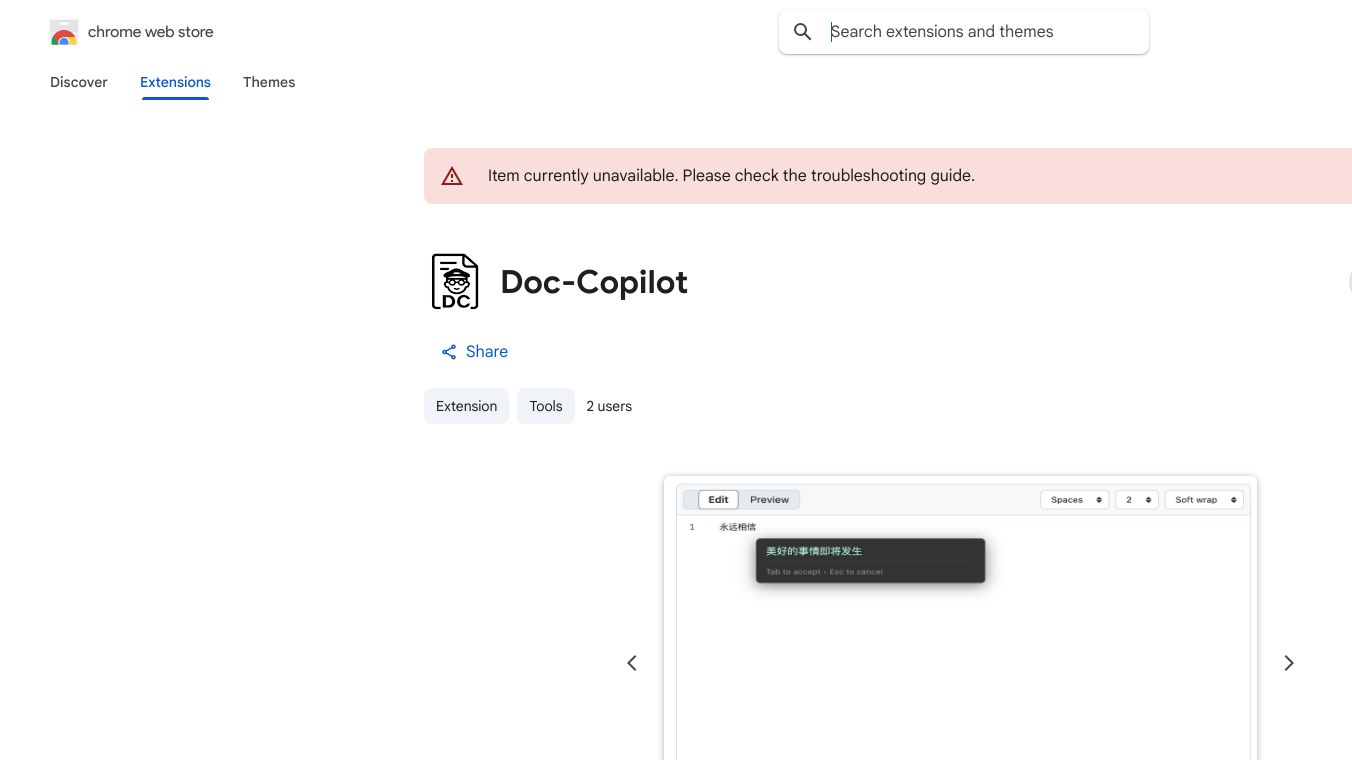Open the Spaces dropdown in the screenshot
Viewport: 1352px width, 760px height.
click(x=1075, y=500)
